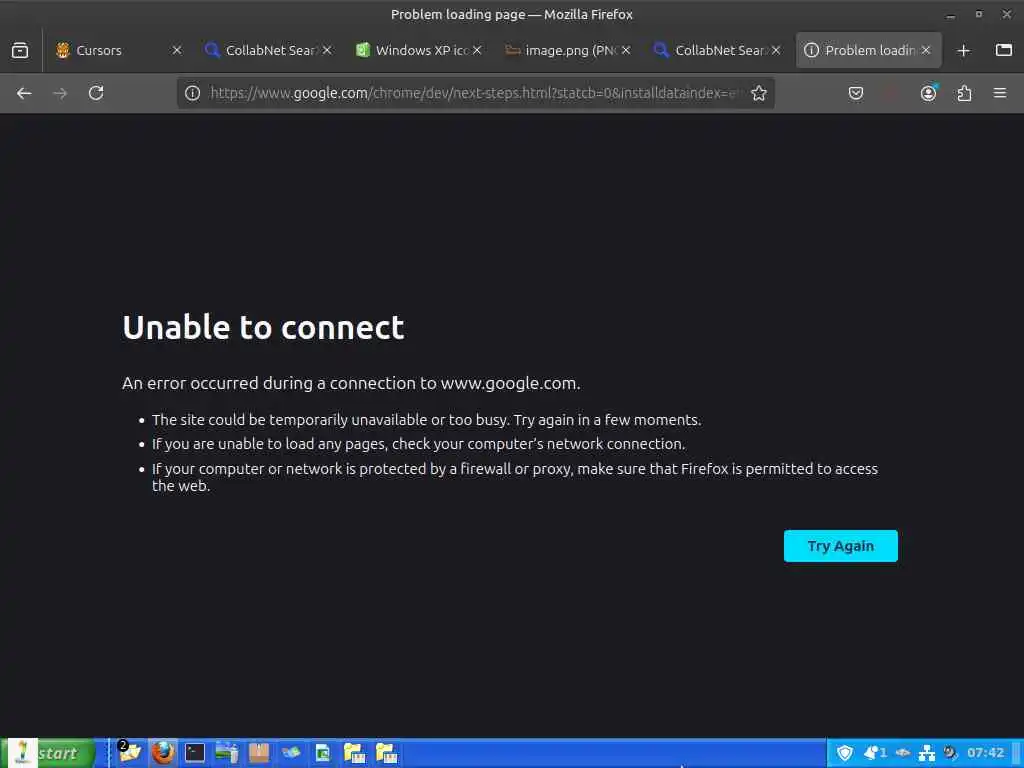Click the 'firewall or proxy' bullet text
Screen dimensions: 1024x768
click(x=515, y=477)
